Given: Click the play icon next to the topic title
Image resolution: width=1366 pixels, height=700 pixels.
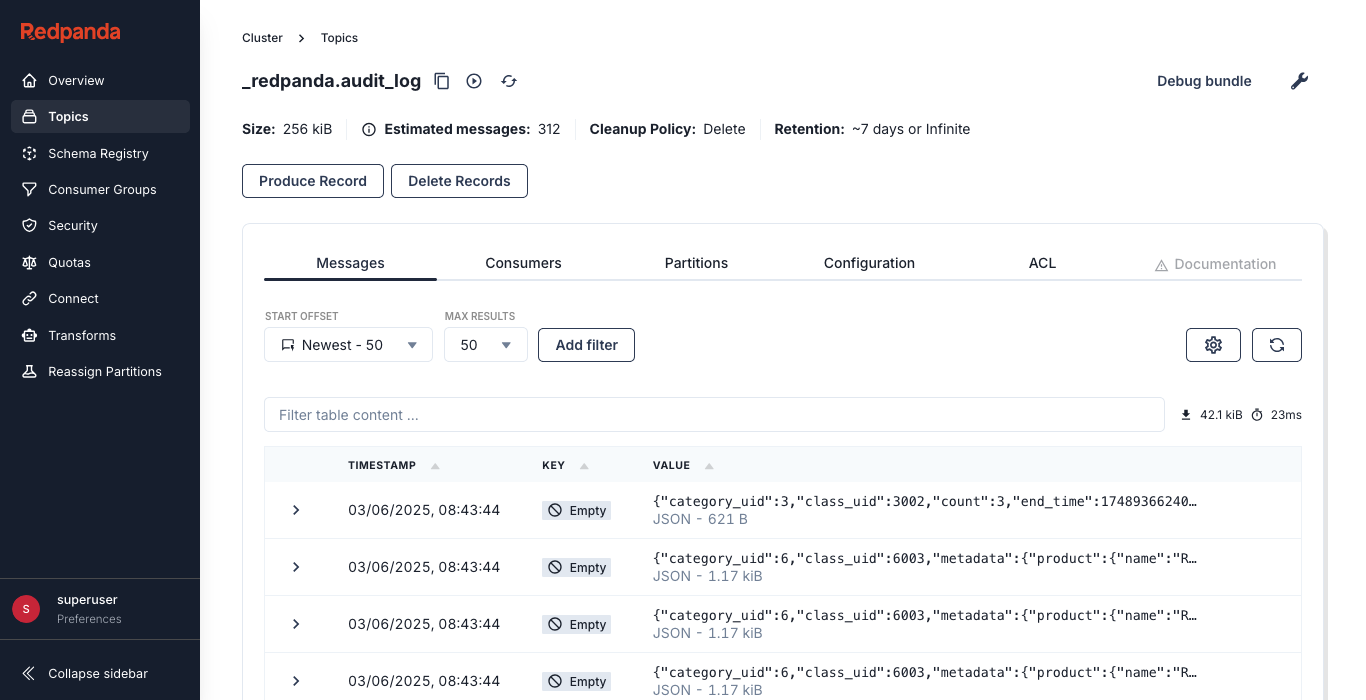Looking at the screenshot, I should [x=473, y=81].
